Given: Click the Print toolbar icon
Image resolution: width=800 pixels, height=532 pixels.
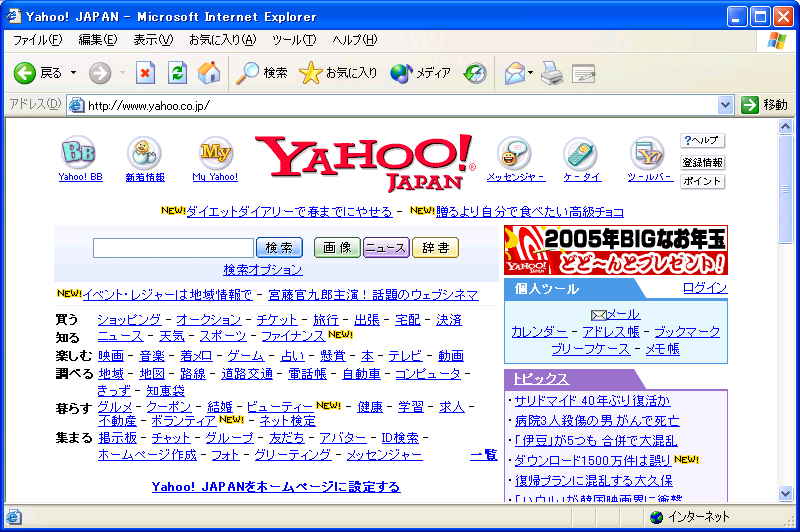Looking at the screenshot, I should click(552, 73).
